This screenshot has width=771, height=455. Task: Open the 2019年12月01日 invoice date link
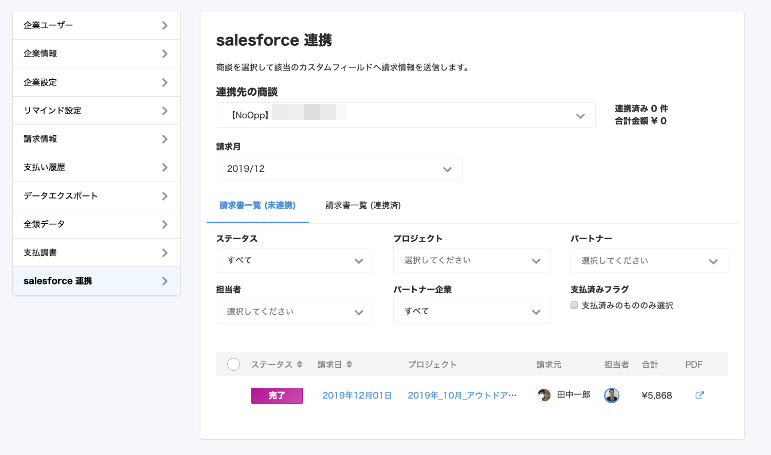357,395
